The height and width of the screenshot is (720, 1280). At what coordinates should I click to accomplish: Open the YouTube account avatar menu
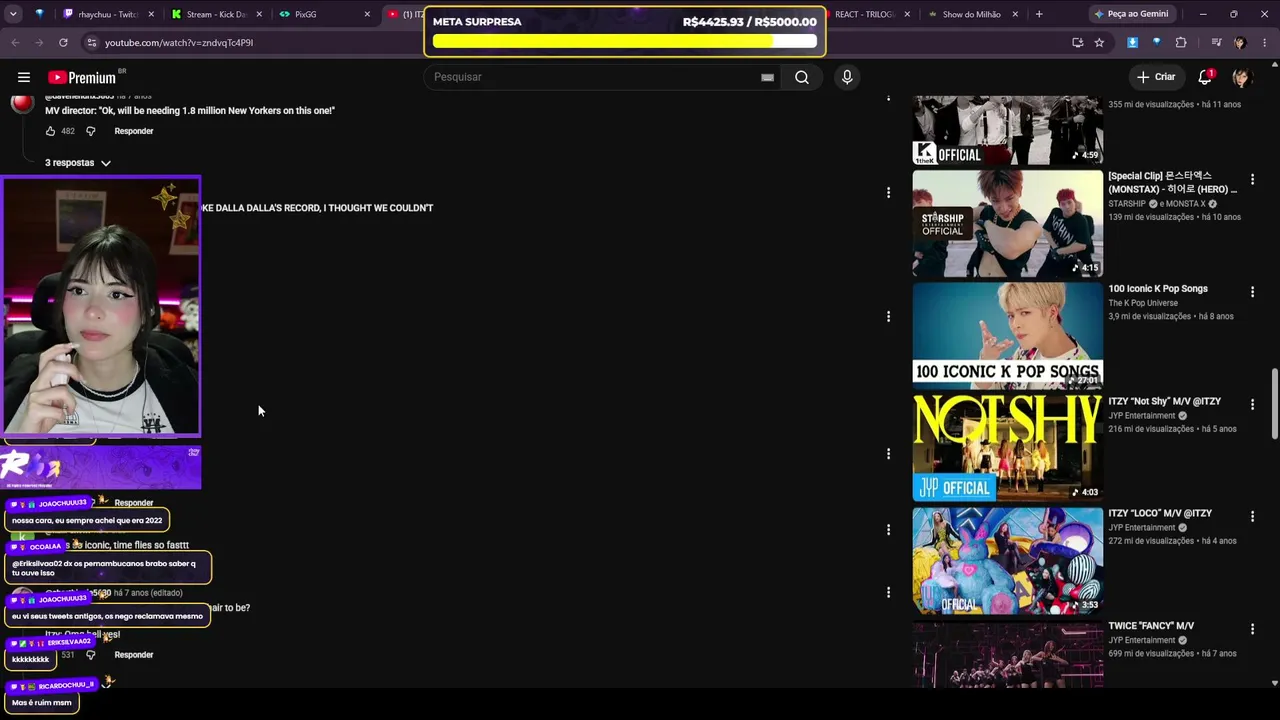pyautogui.click(x=1242, y=77)
